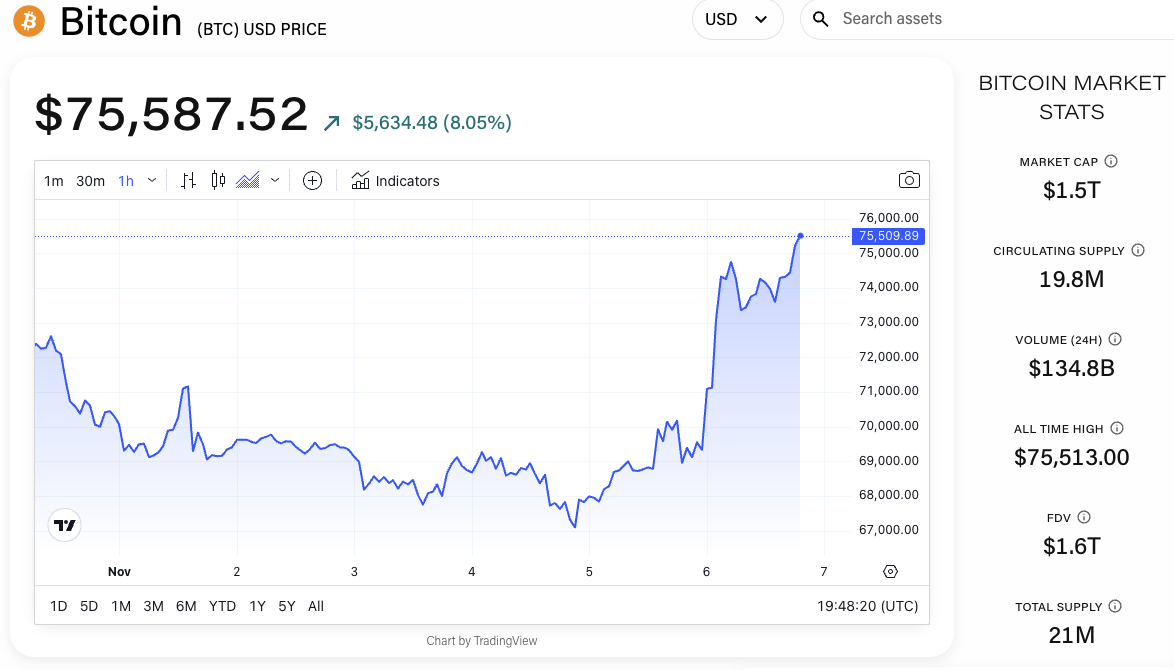Select the Candles chart style icon

[x=218, y=181]
